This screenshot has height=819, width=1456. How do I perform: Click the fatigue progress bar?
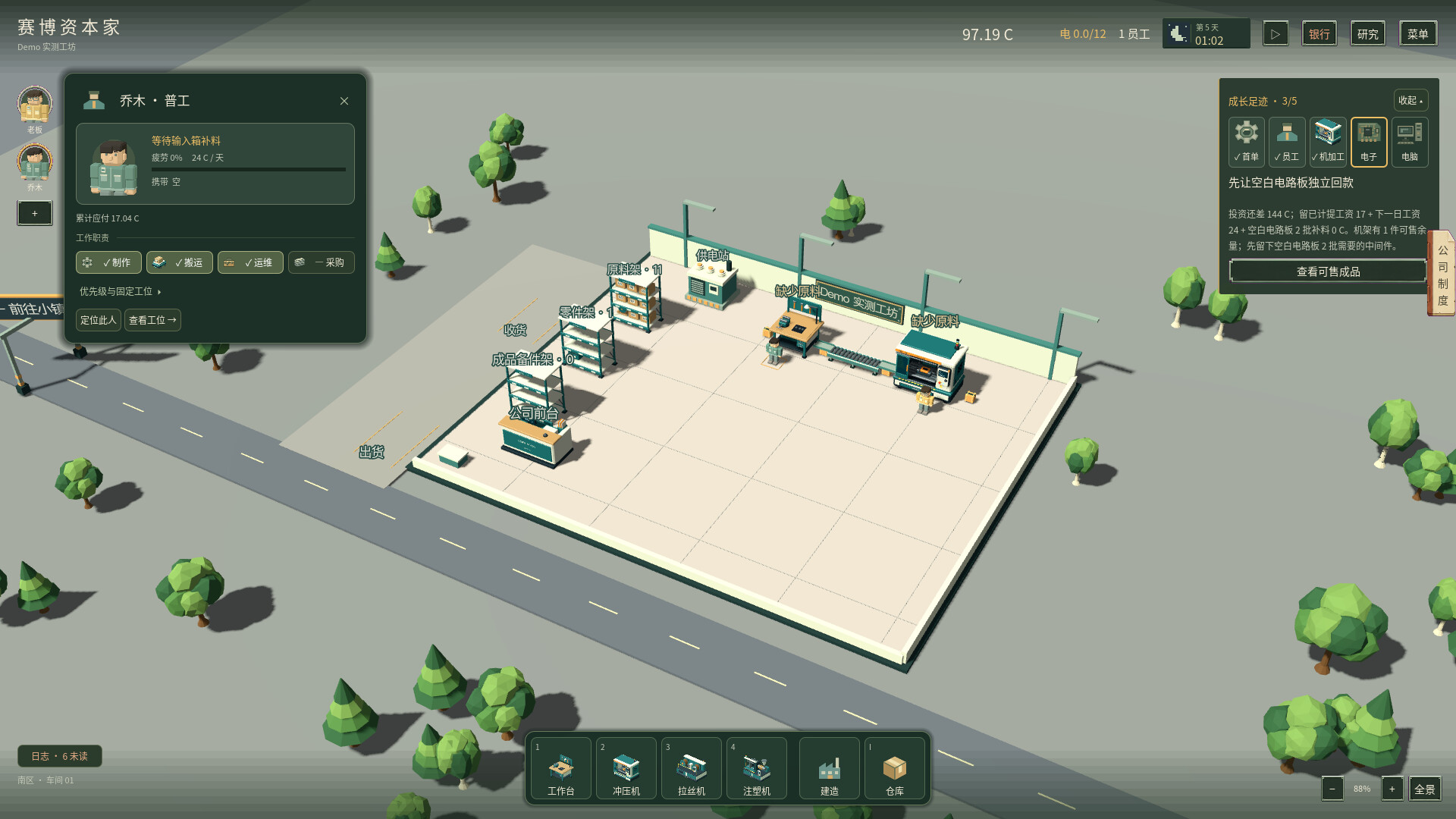[249, 169]
